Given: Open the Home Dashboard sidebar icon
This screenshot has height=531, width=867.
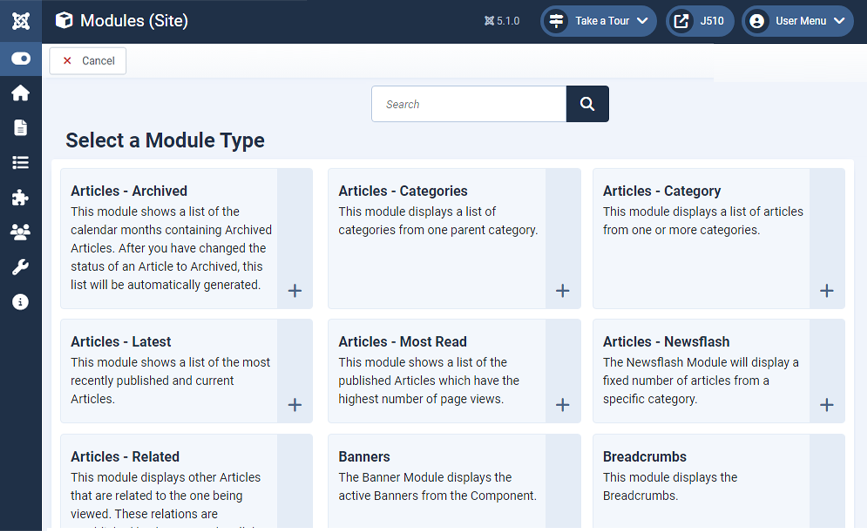Looking at the screenshot, I should [20, 93].
